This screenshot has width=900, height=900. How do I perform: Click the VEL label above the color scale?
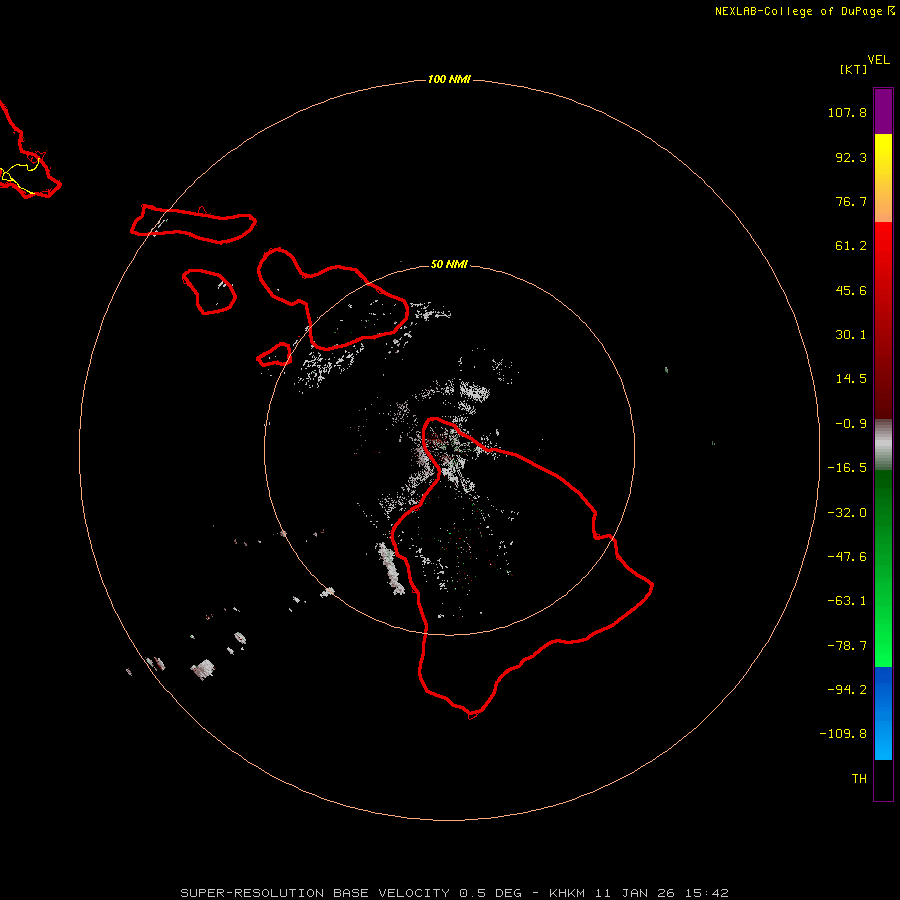pos(878,59)
